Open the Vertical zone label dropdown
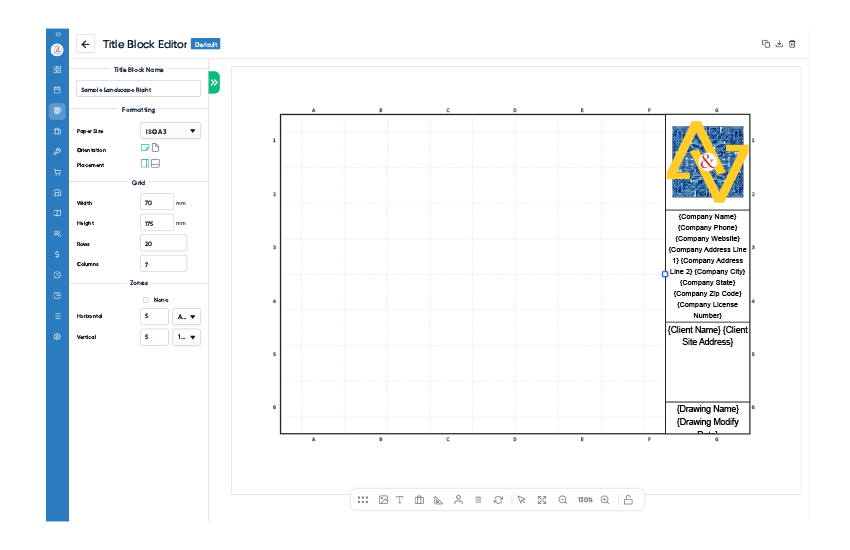This screenshot has height=550, width=850. pos(186,337)
